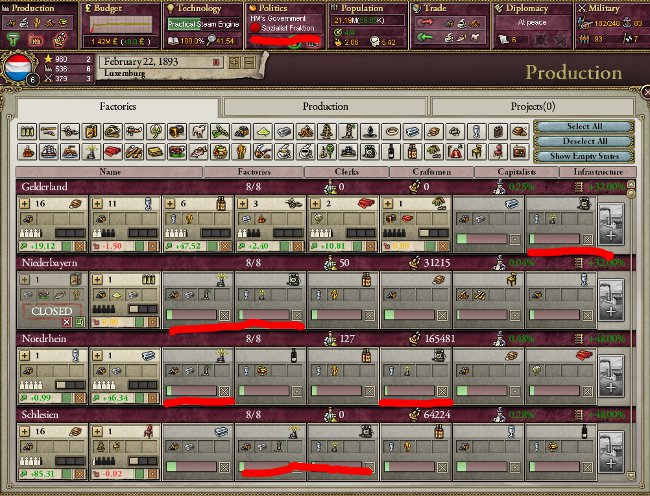Toggle the first goods filter icon in top row
Image resolution: width=650 pixels, height=496 pixels.
(x=27, y=132)
